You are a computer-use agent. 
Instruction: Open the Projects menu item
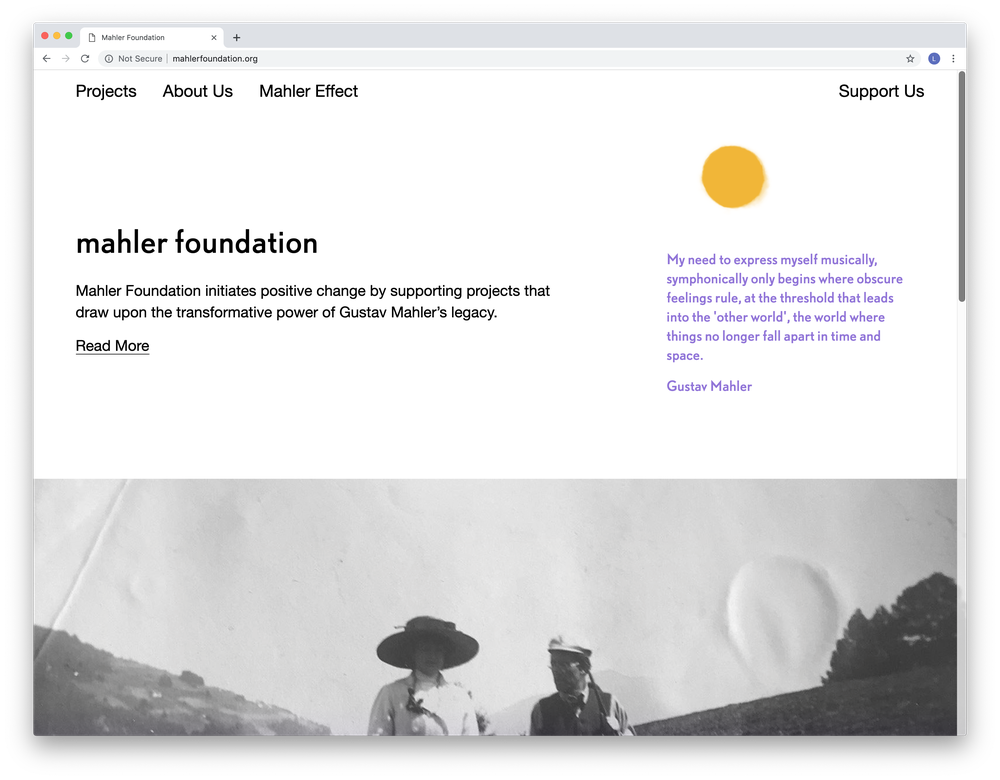[x=106, y=91]
